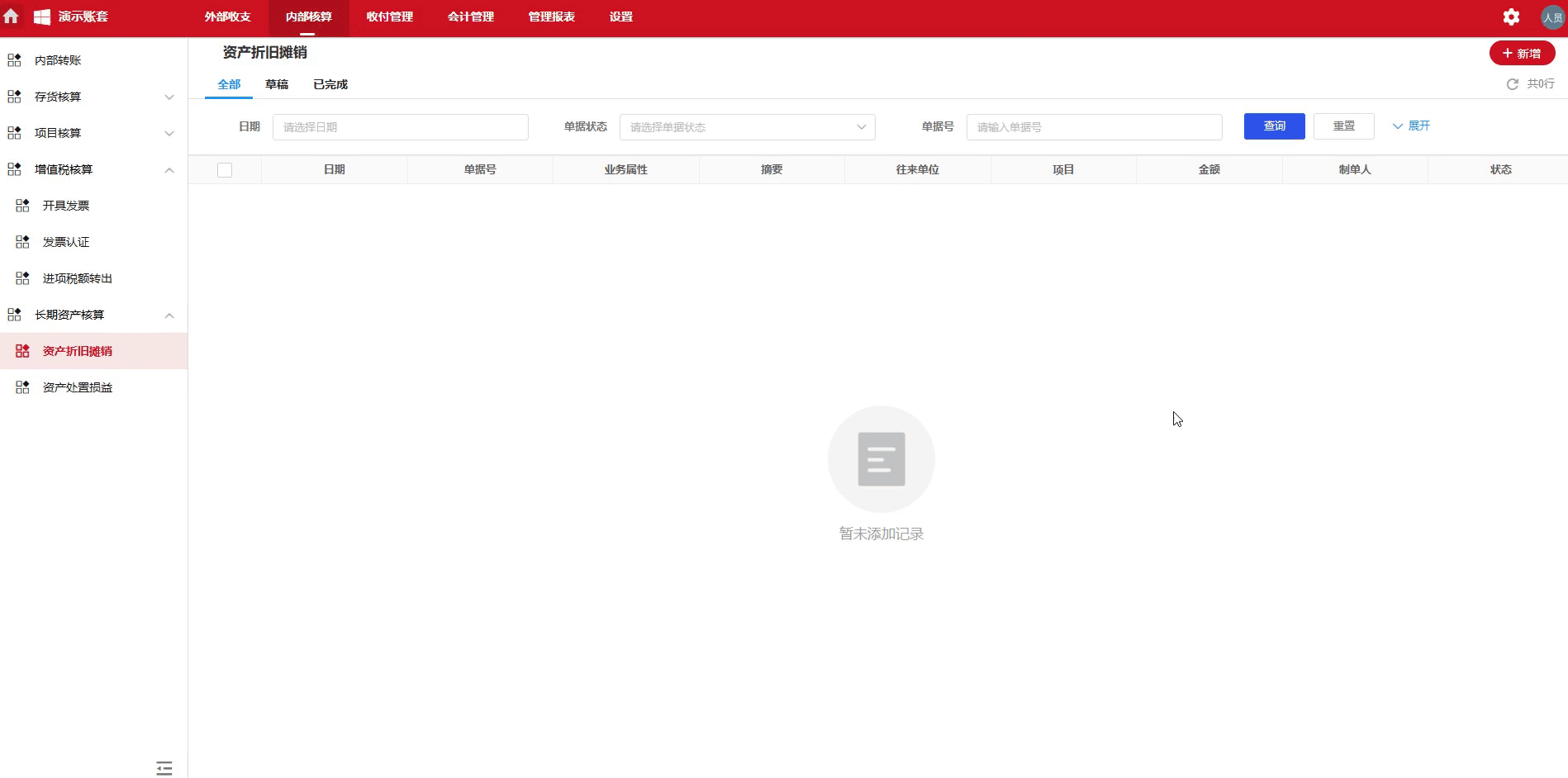Select the 发票认证 sidebar item
This screenshot has width=1568, height=778.
pos(66,241)
